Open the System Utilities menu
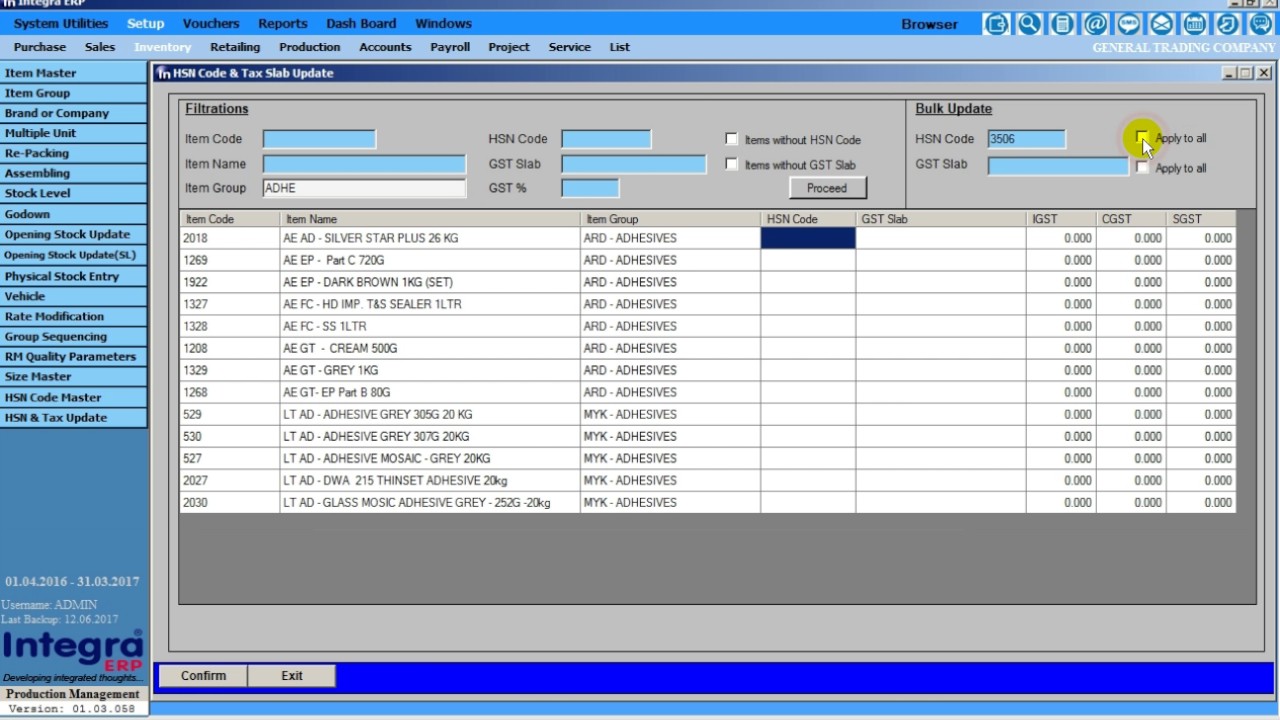This screenshot has height=720, width=1280. coord(61,23)
